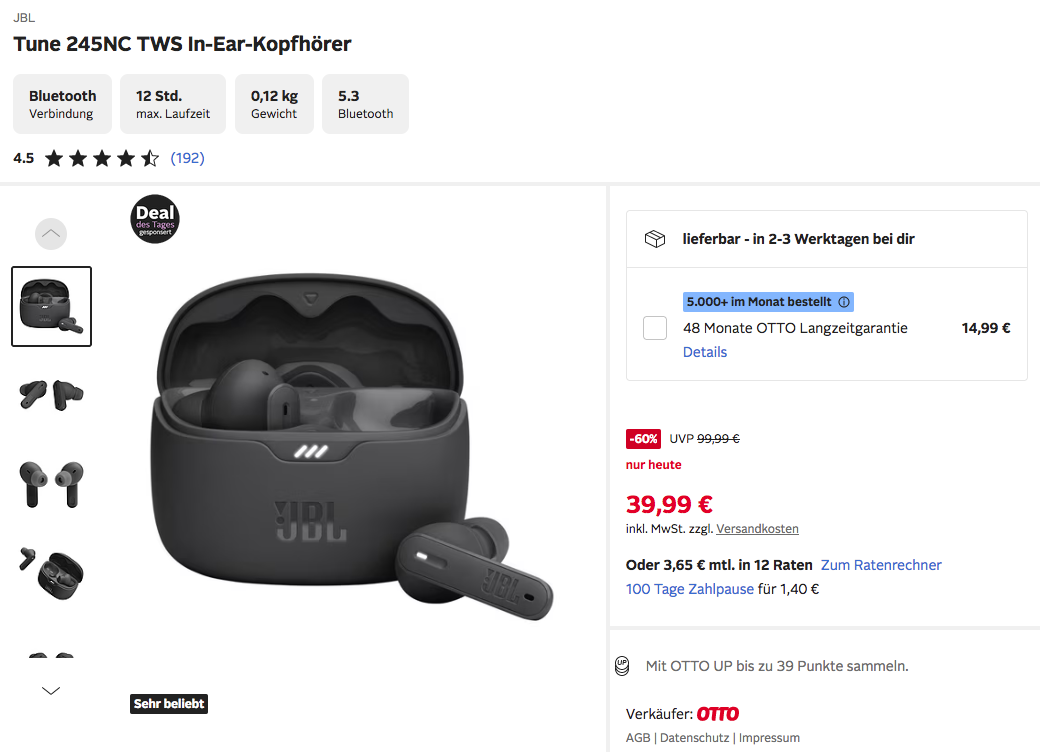The image size is (1040, 752).
Task: Open the Langzeitgarantie 'Details' link
Action: [x=705, y=352]
